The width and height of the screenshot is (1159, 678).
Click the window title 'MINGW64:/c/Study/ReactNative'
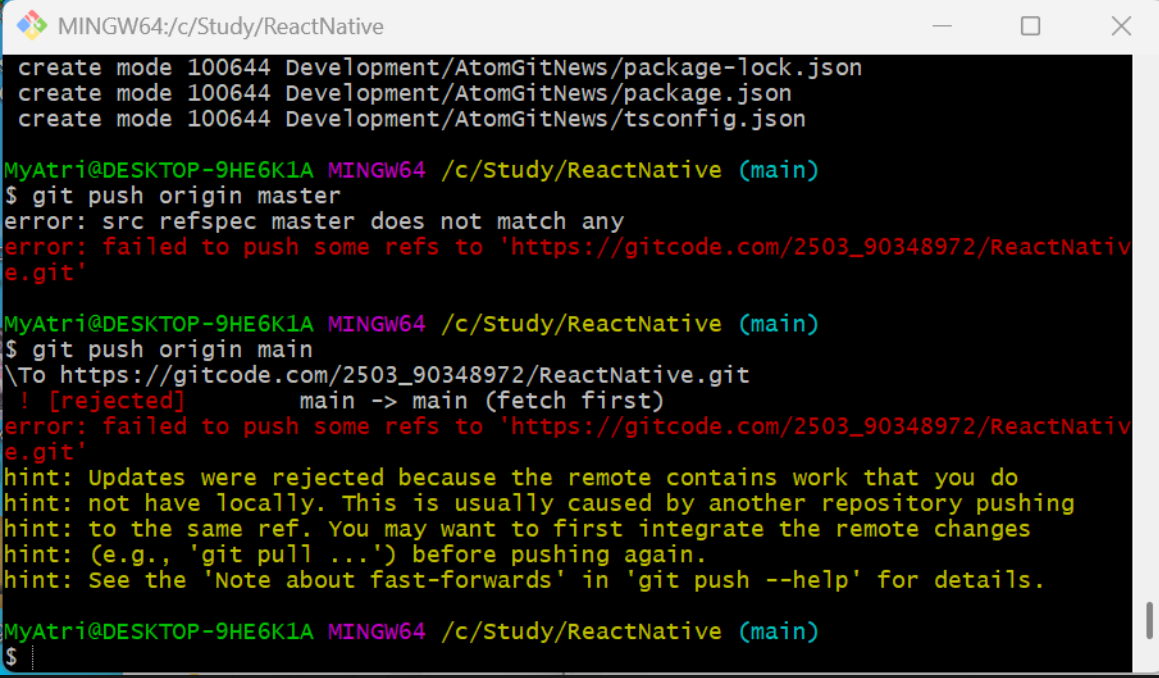click(x=220, y=27)
